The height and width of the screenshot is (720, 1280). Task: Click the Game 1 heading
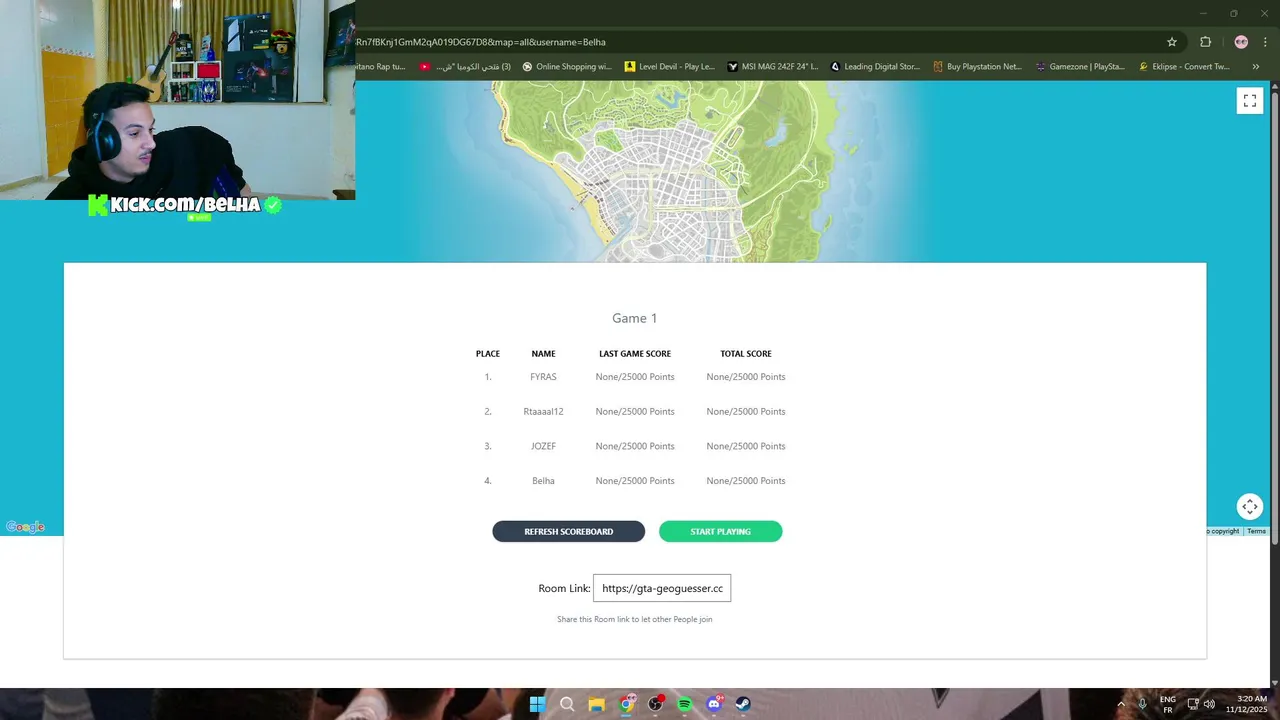(635, 318)
